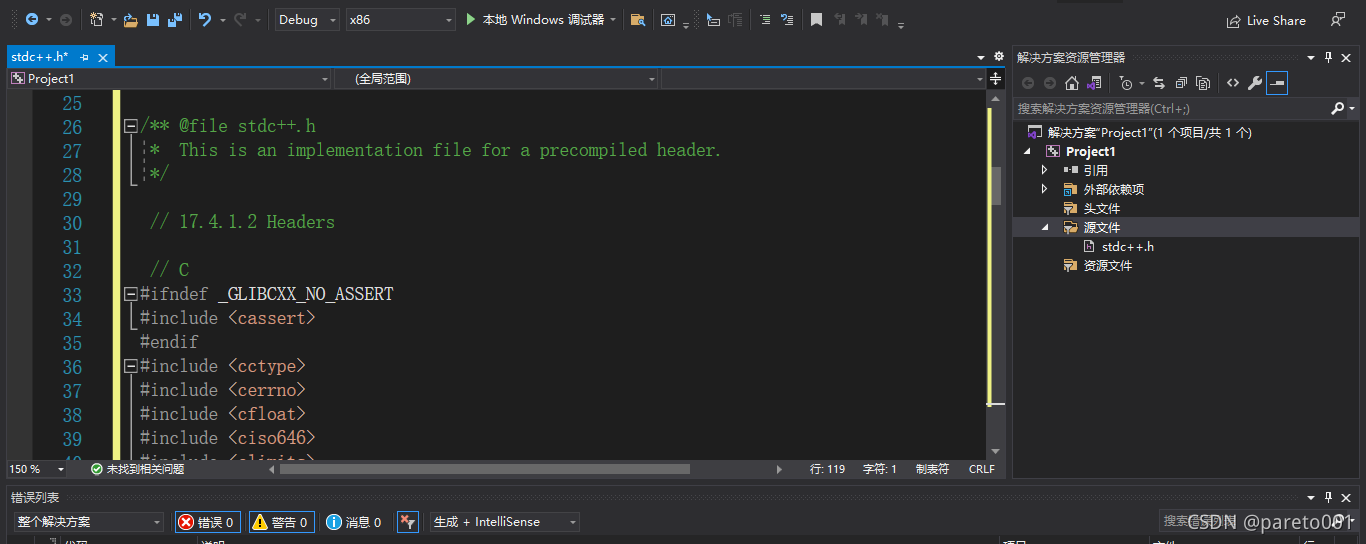The image size is (1366, 544).
Task: Switch to the stdc++.h* editor tab
Action: (40, 57)
